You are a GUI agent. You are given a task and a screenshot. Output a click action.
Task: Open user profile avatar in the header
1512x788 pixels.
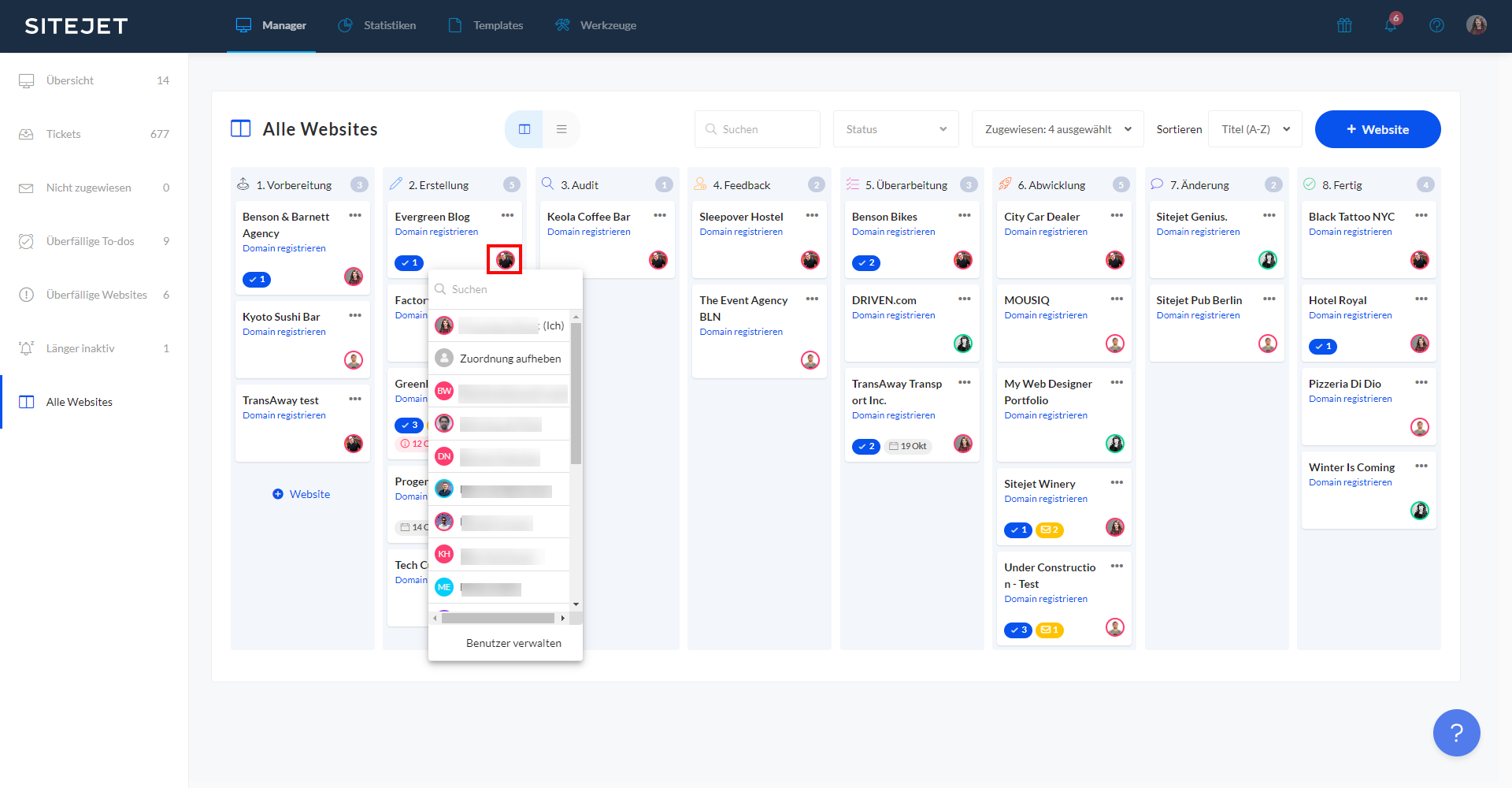[x=1477, y=25]
